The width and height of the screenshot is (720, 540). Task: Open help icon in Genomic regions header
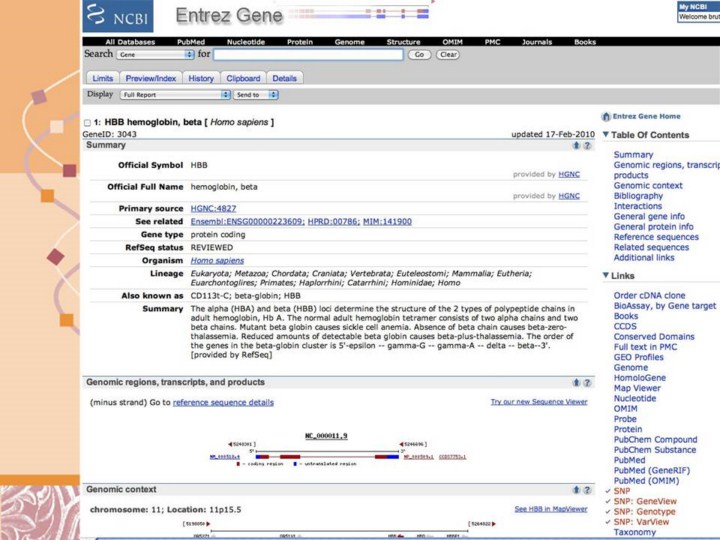(x=588, y=382)
